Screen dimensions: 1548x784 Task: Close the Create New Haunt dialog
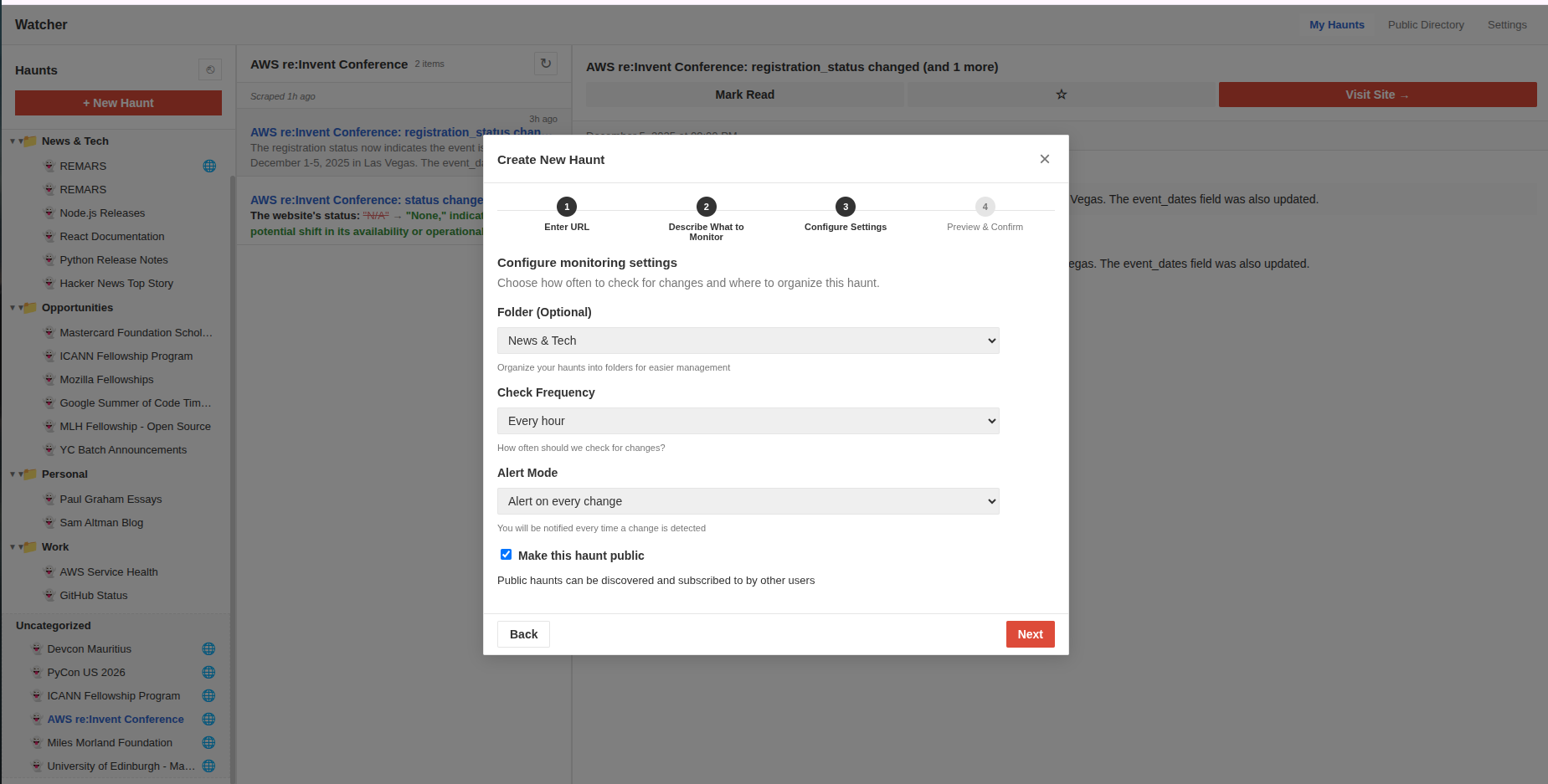coord(1044,159)
